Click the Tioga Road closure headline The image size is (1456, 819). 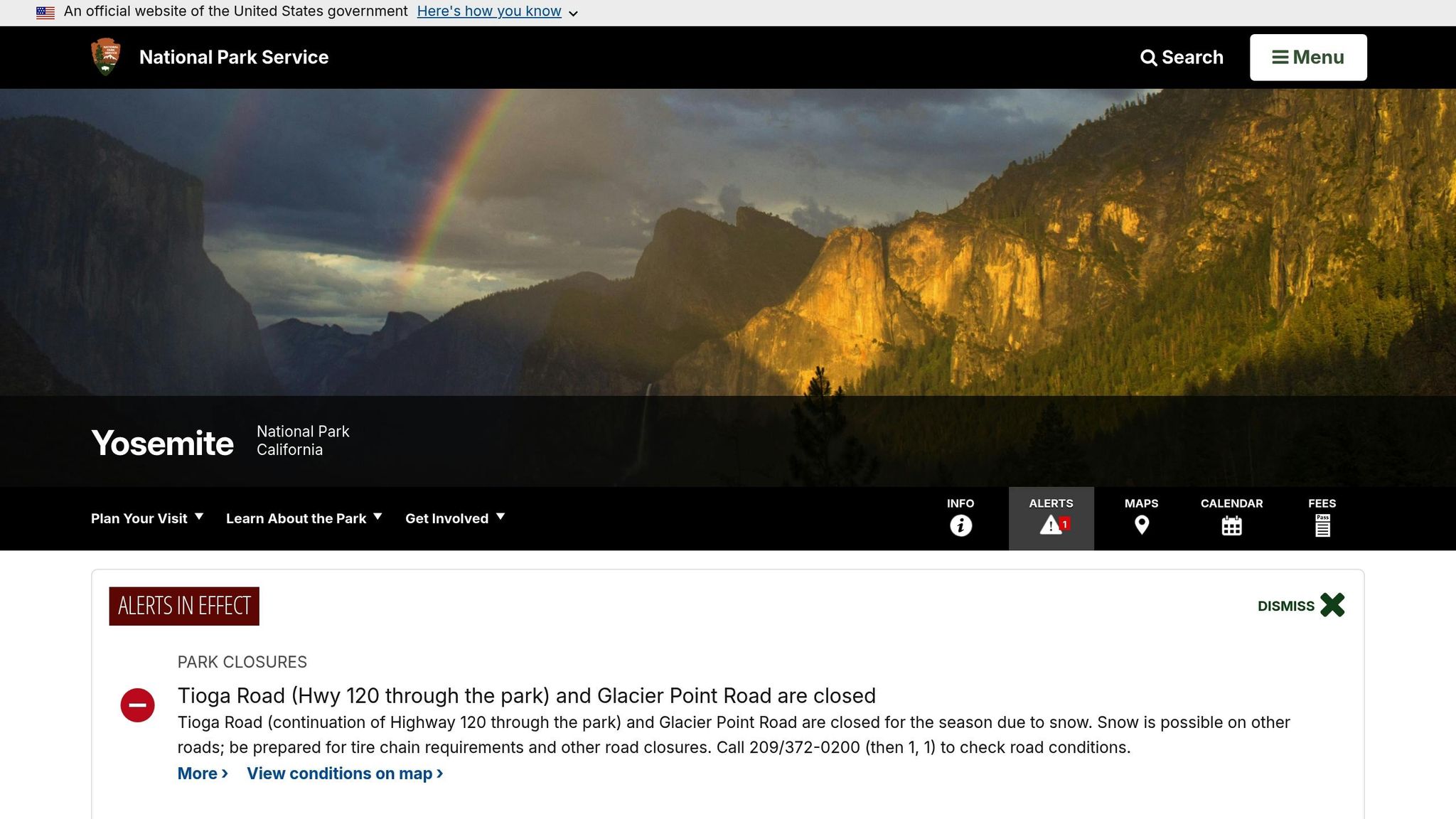[527, 695]
